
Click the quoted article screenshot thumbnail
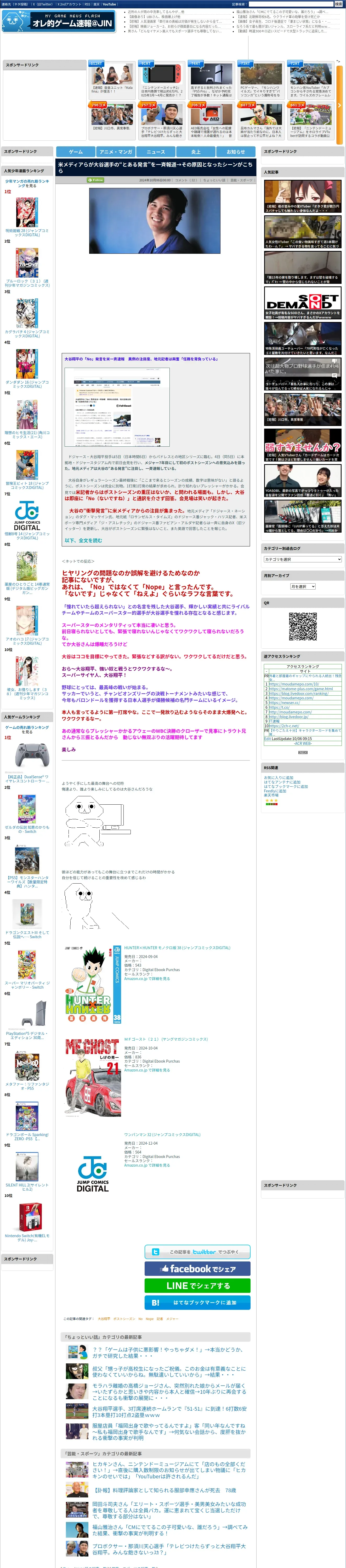coord(117,407)
